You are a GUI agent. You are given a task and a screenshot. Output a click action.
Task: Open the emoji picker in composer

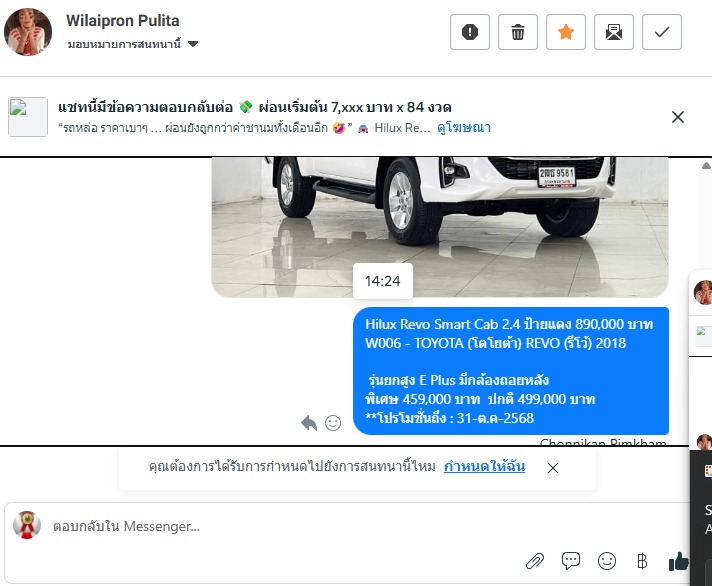click(x=607, y=561)
